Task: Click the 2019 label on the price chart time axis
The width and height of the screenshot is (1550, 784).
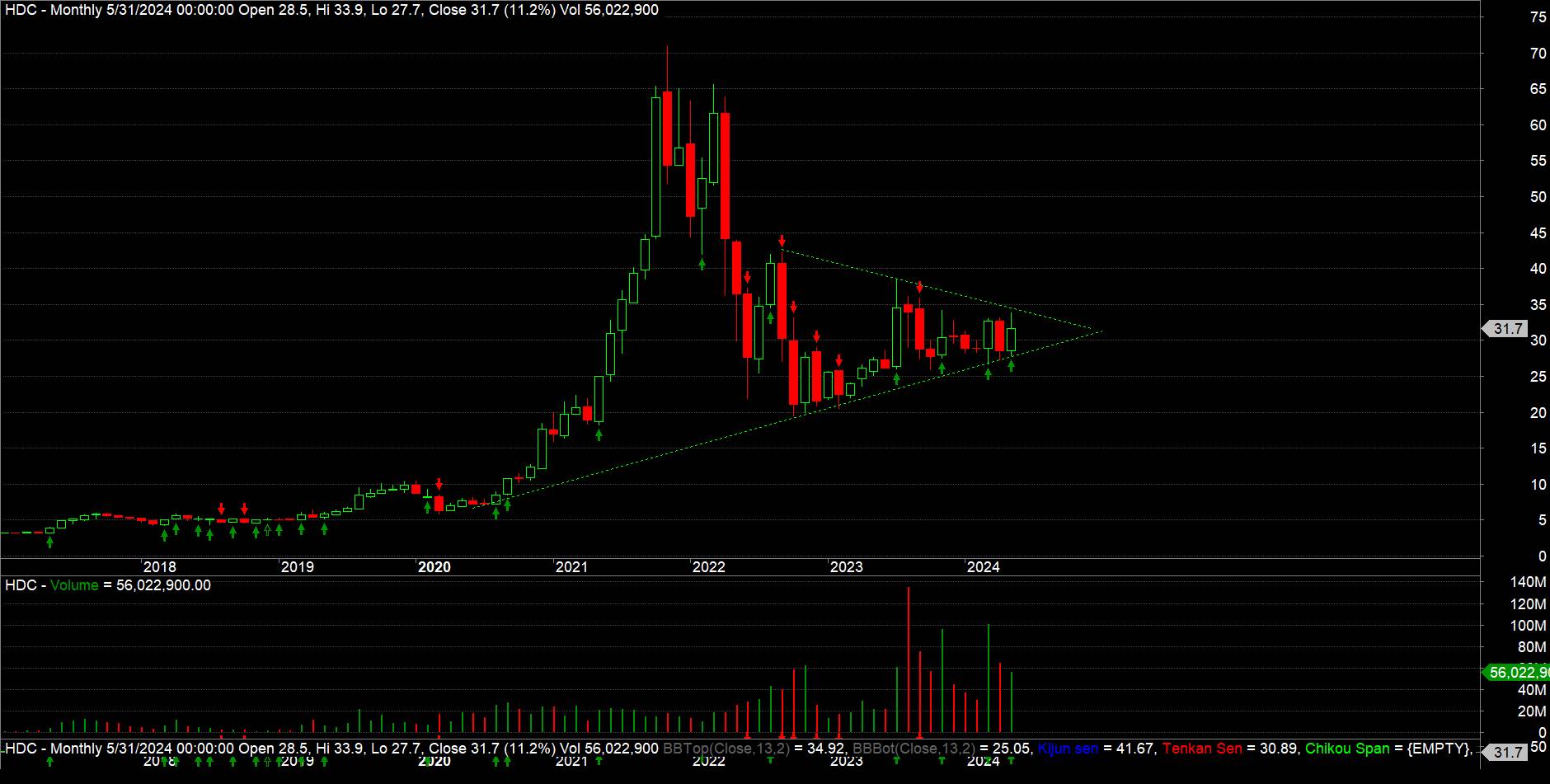Action: (297, 567)
